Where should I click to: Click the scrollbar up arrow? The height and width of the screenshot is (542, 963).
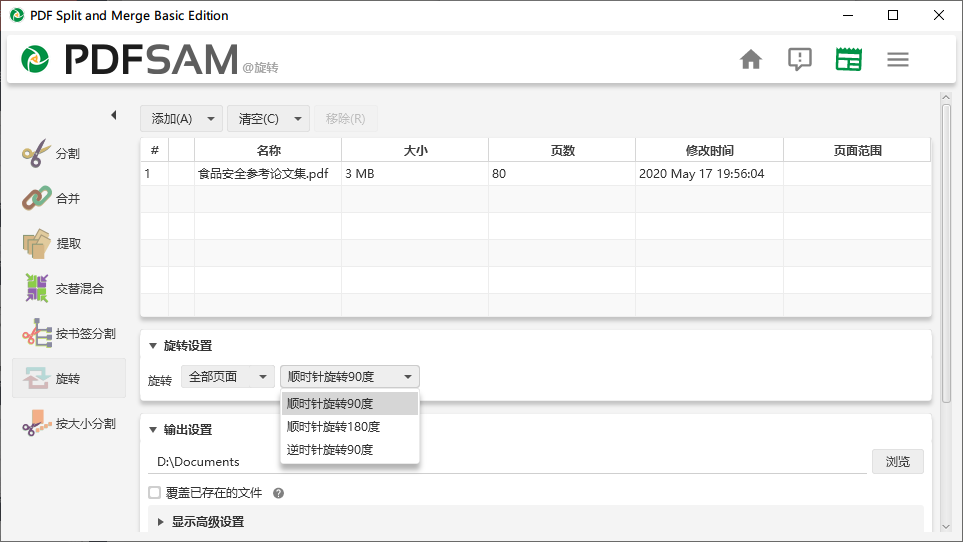pyautogui.click(x=946, y=98)
